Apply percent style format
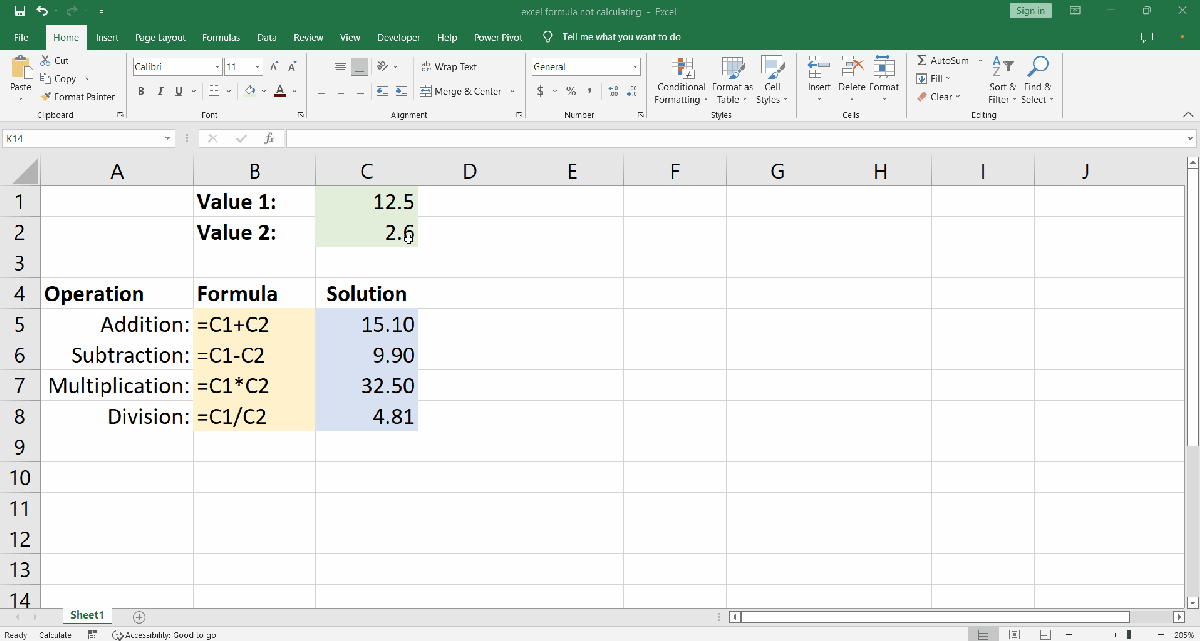The width and height of the screenshot is (1200, 641). (571, 91)
